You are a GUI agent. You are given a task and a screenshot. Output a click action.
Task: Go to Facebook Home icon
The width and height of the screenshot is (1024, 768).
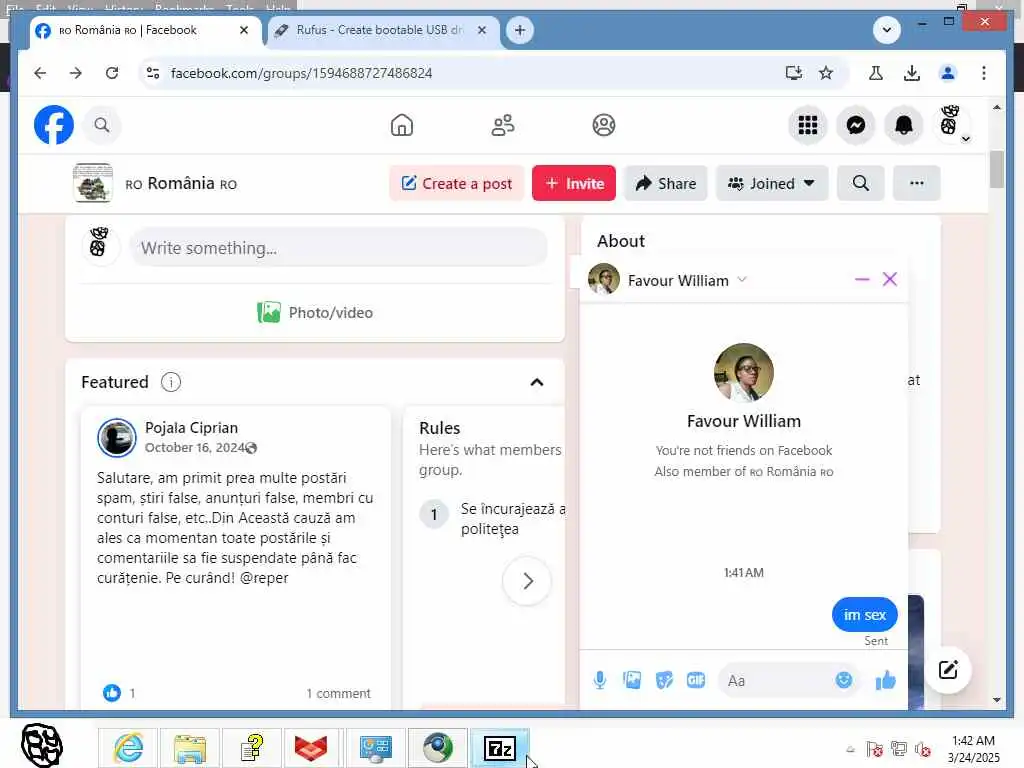pos(402,125)
